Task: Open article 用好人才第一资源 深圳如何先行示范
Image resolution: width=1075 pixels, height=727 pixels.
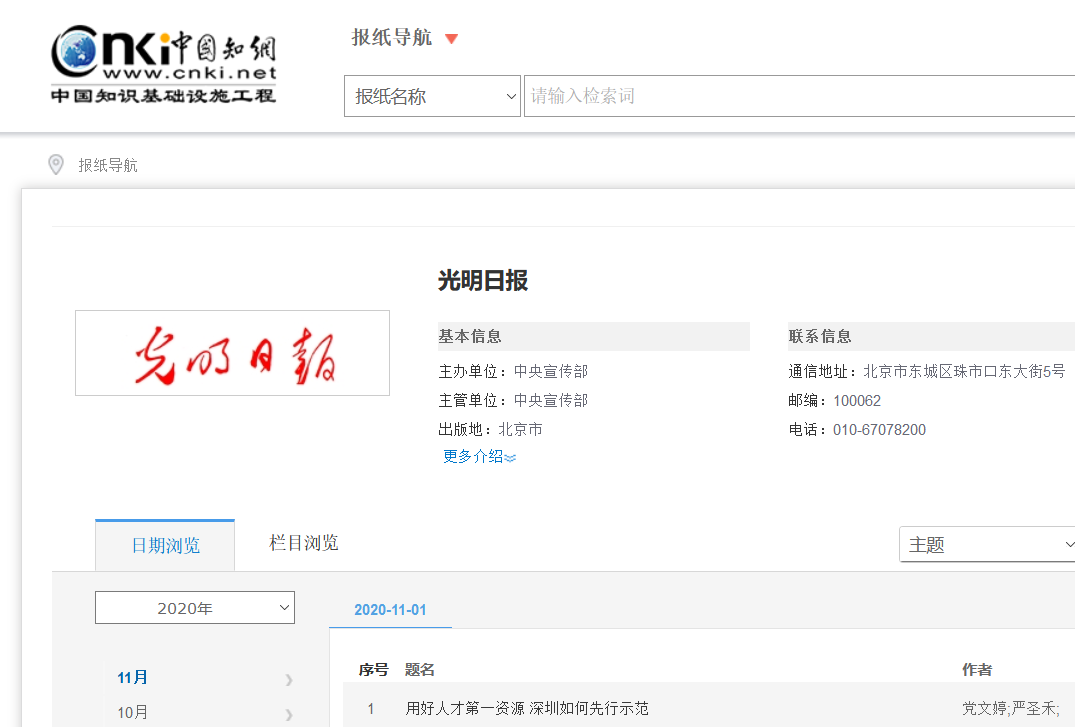Action: click(527, 708)
